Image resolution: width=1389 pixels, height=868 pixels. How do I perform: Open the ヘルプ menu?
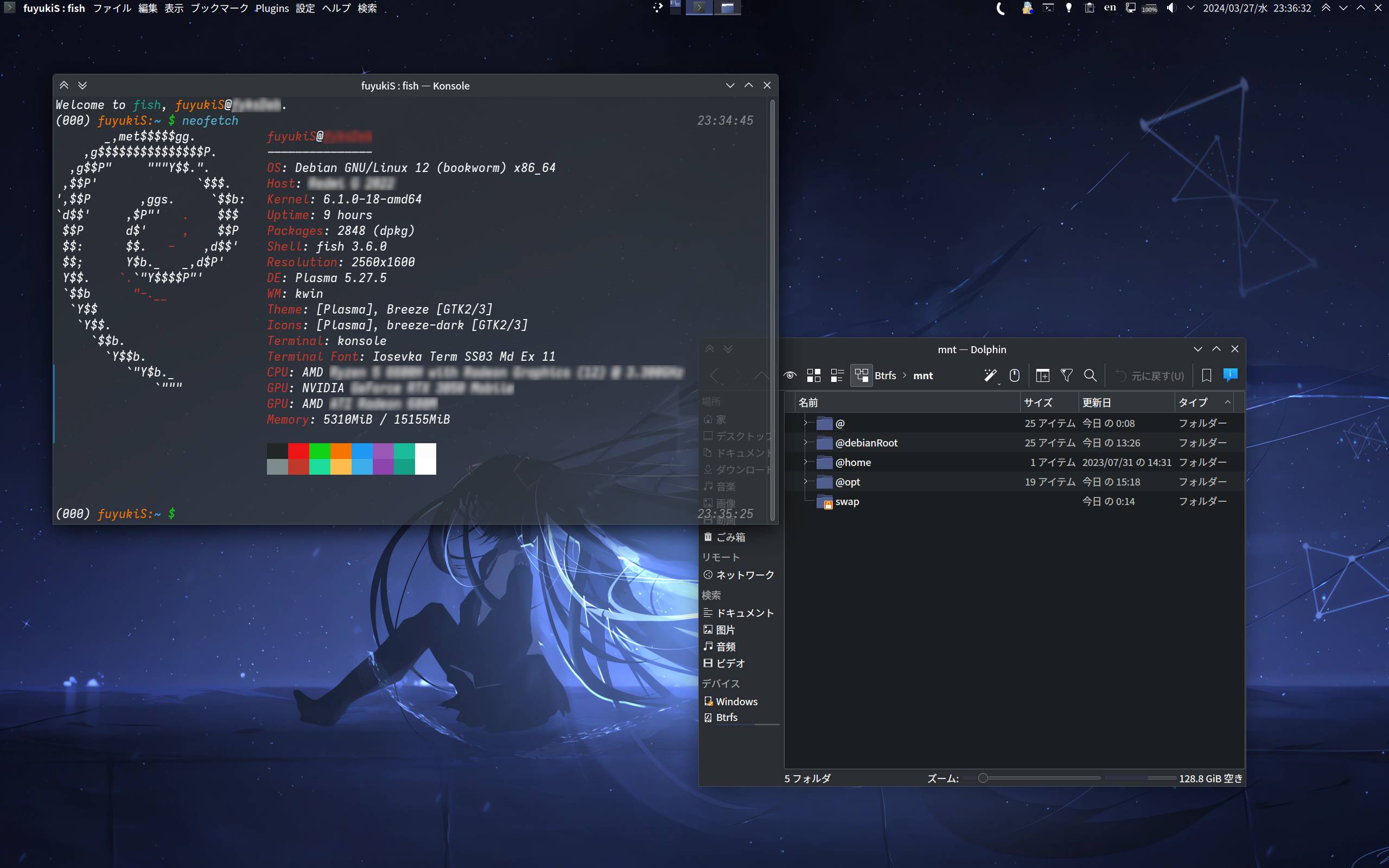click(336, 8)
